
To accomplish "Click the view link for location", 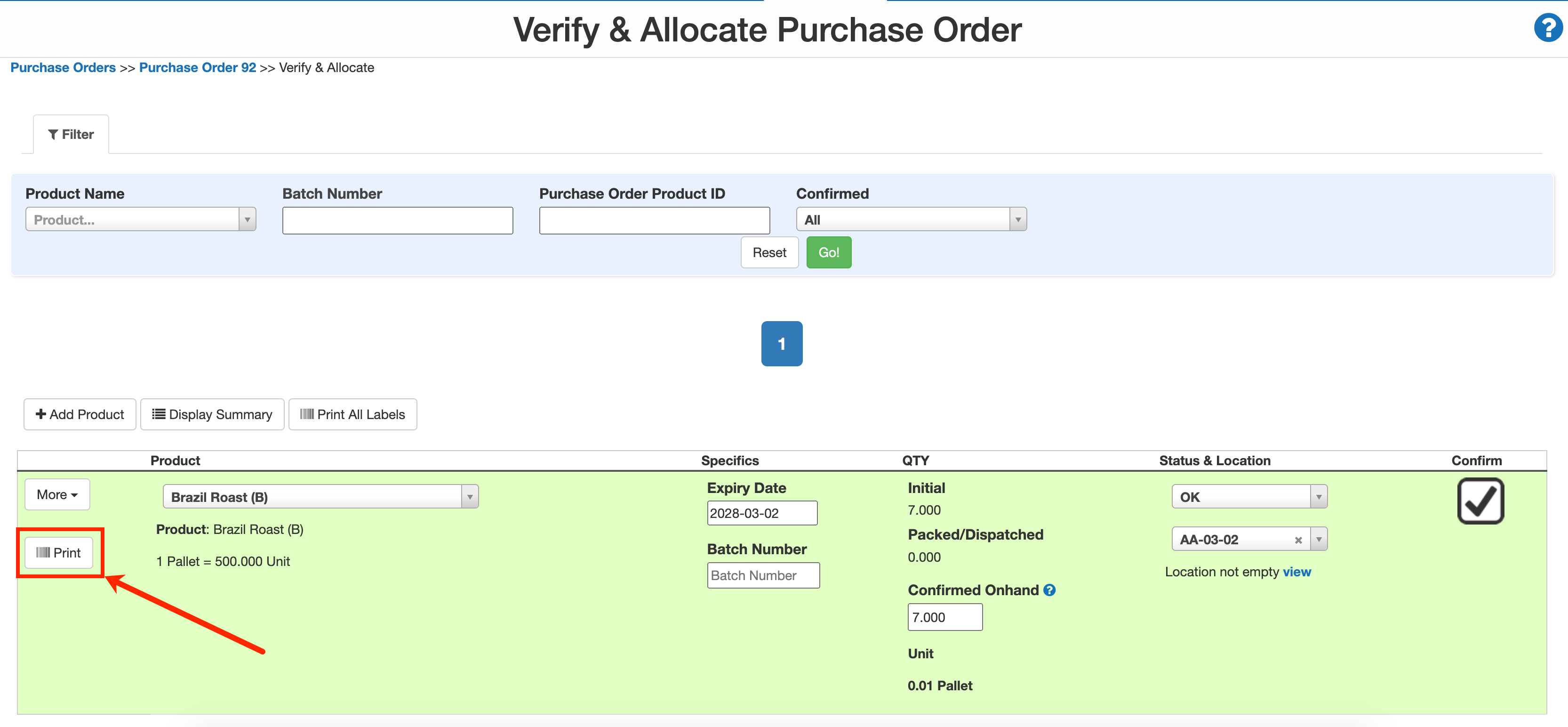I will coord(1296,572).
